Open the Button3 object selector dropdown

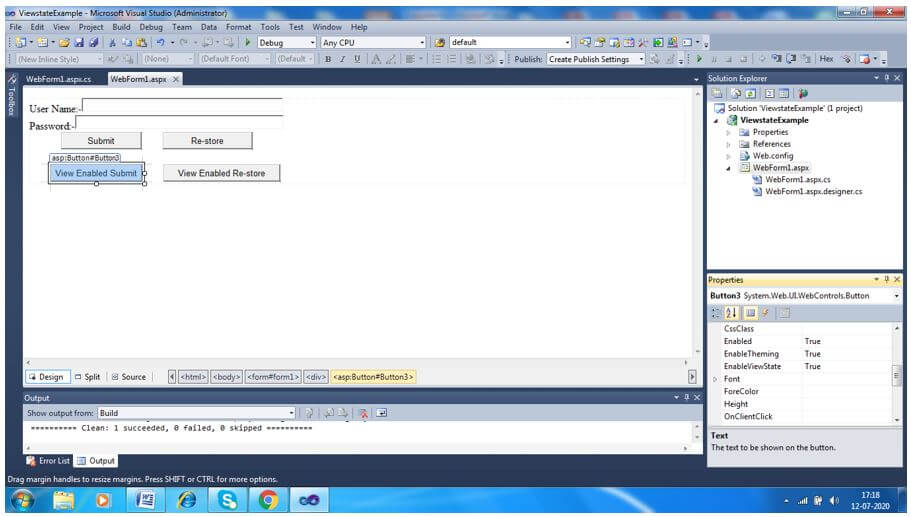tap(896, 296)
